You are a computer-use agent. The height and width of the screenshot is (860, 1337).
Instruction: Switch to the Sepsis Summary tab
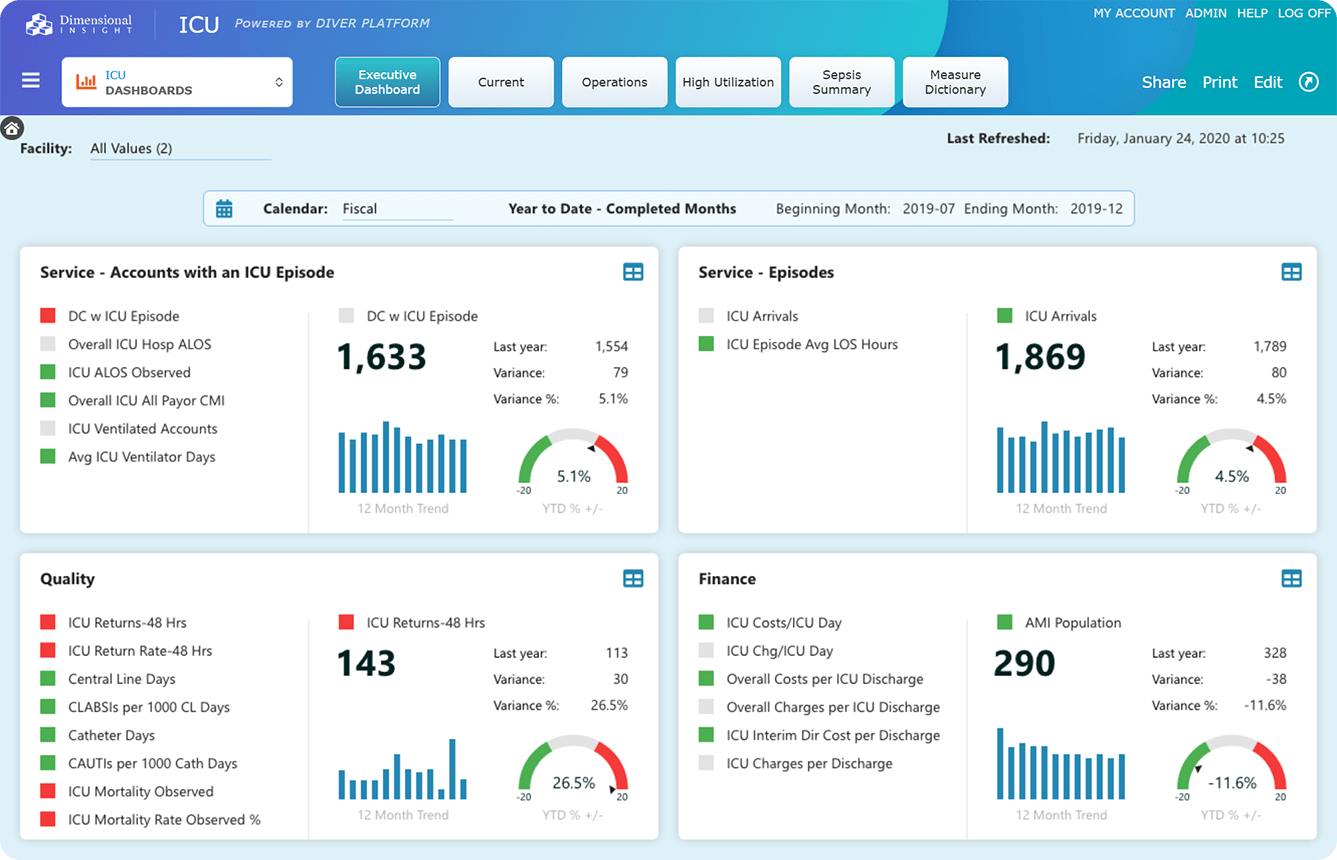(x=841, y=82)
